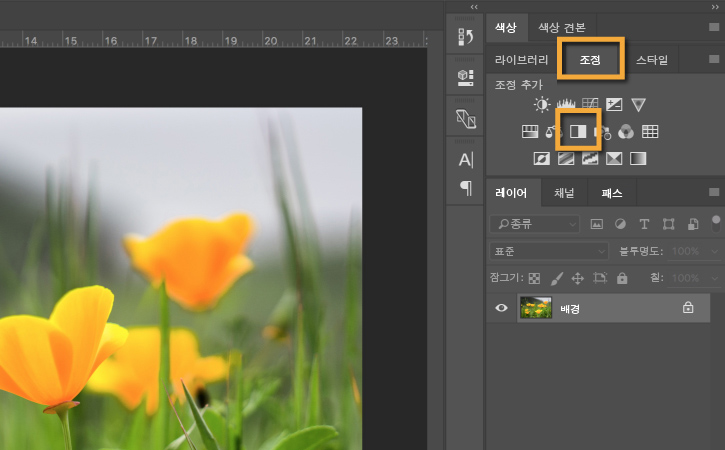The image size is (725, 450).
Task: Open the 종류 layer filter dropdown
Action: (534, 224)
